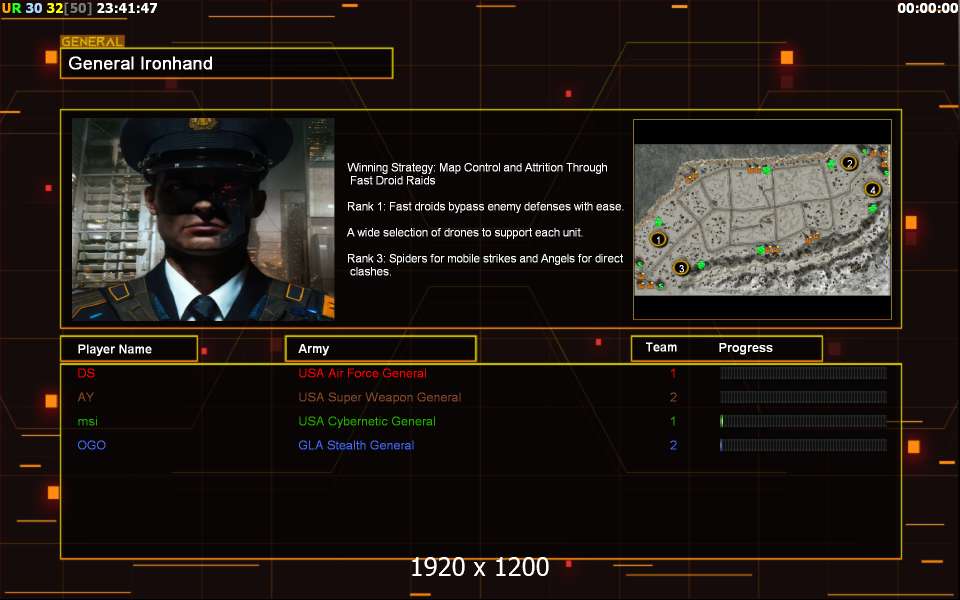The height and width of the screenshot is (600, 960).
Task: Click the USA Super Weapon General army
Action: click(380, 397)
